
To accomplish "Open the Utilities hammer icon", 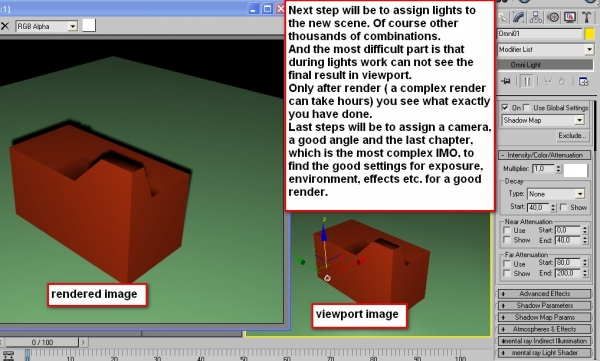I will click(x=586, y=17).
